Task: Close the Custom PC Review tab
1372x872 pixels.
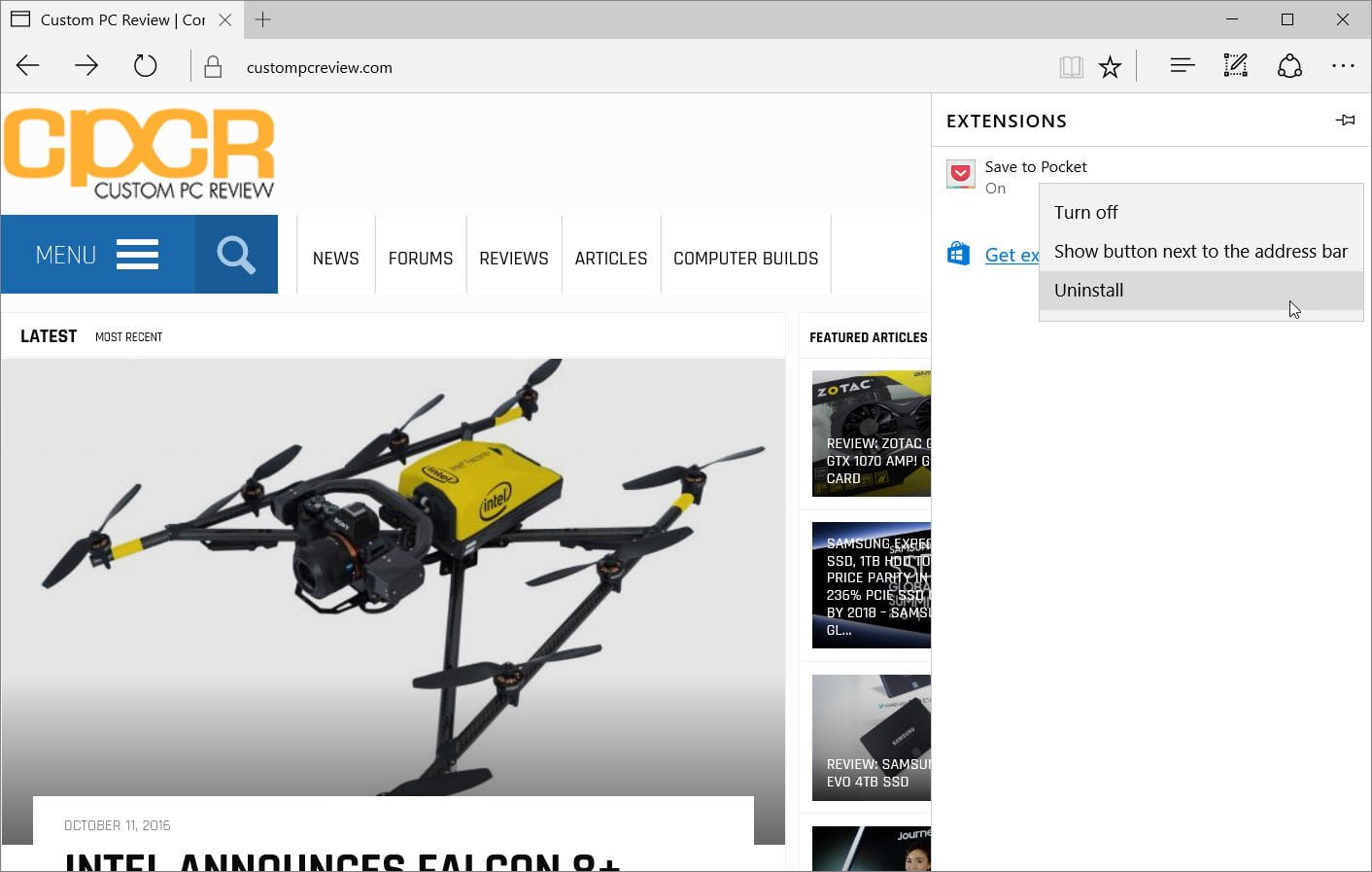Action: click(x=225, y=19)
